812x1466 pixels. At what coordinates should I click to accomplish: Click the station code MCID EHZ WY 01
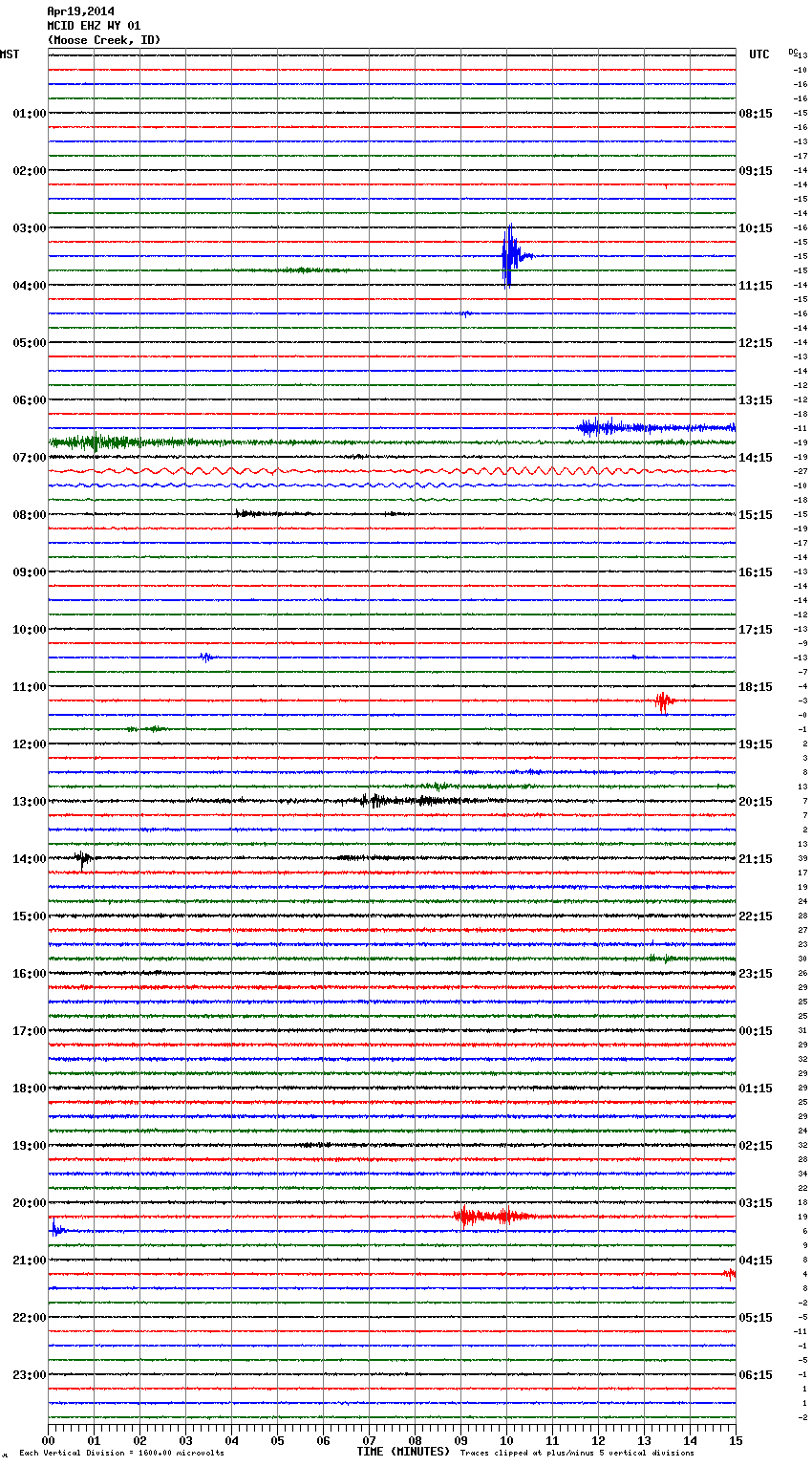[95, 26]
